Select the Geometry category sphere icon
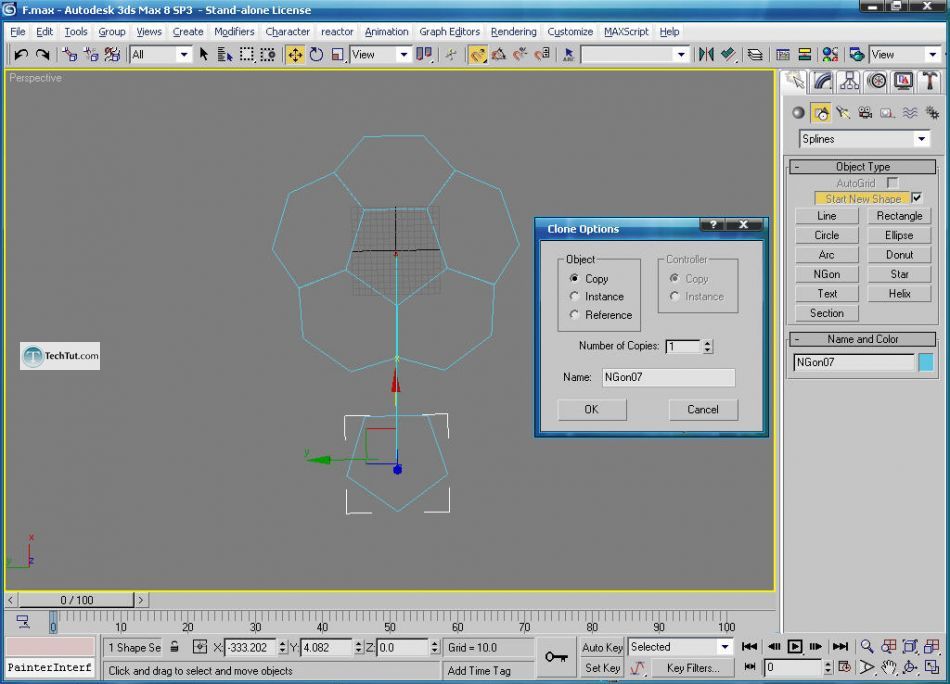This screenshot has height=684, width=950. pos(799,113)
